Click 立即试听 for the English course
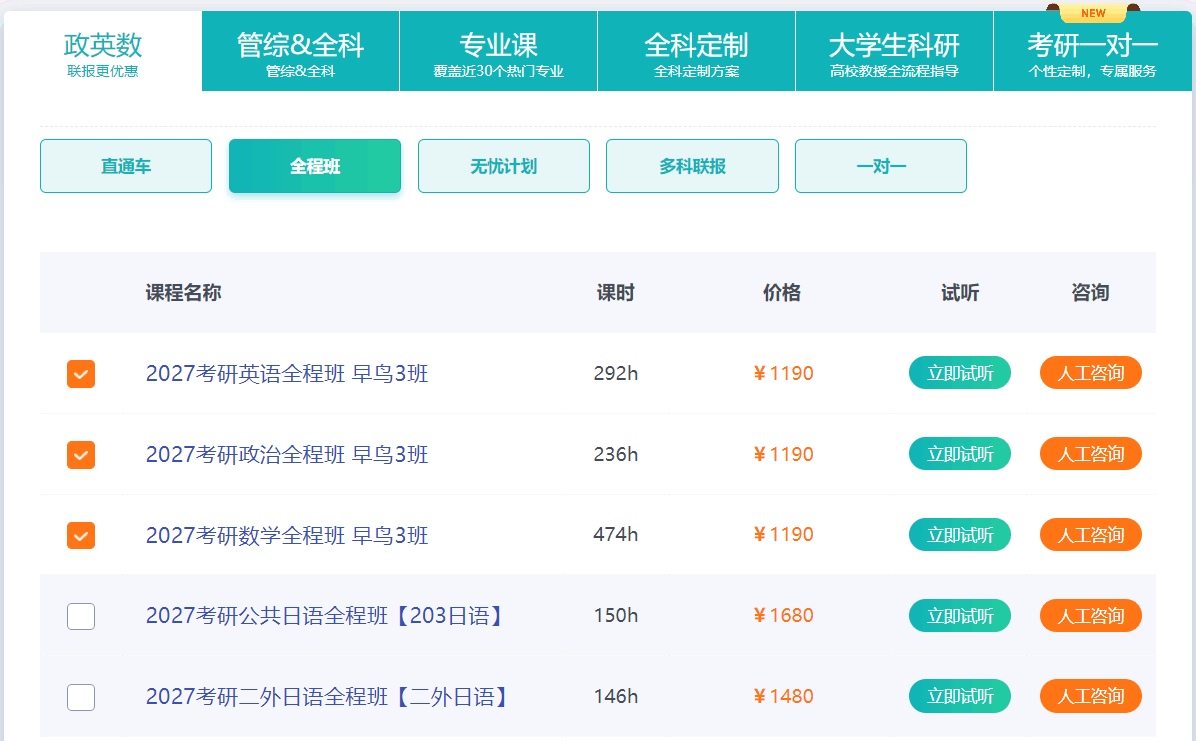 (x=959, y=373)
